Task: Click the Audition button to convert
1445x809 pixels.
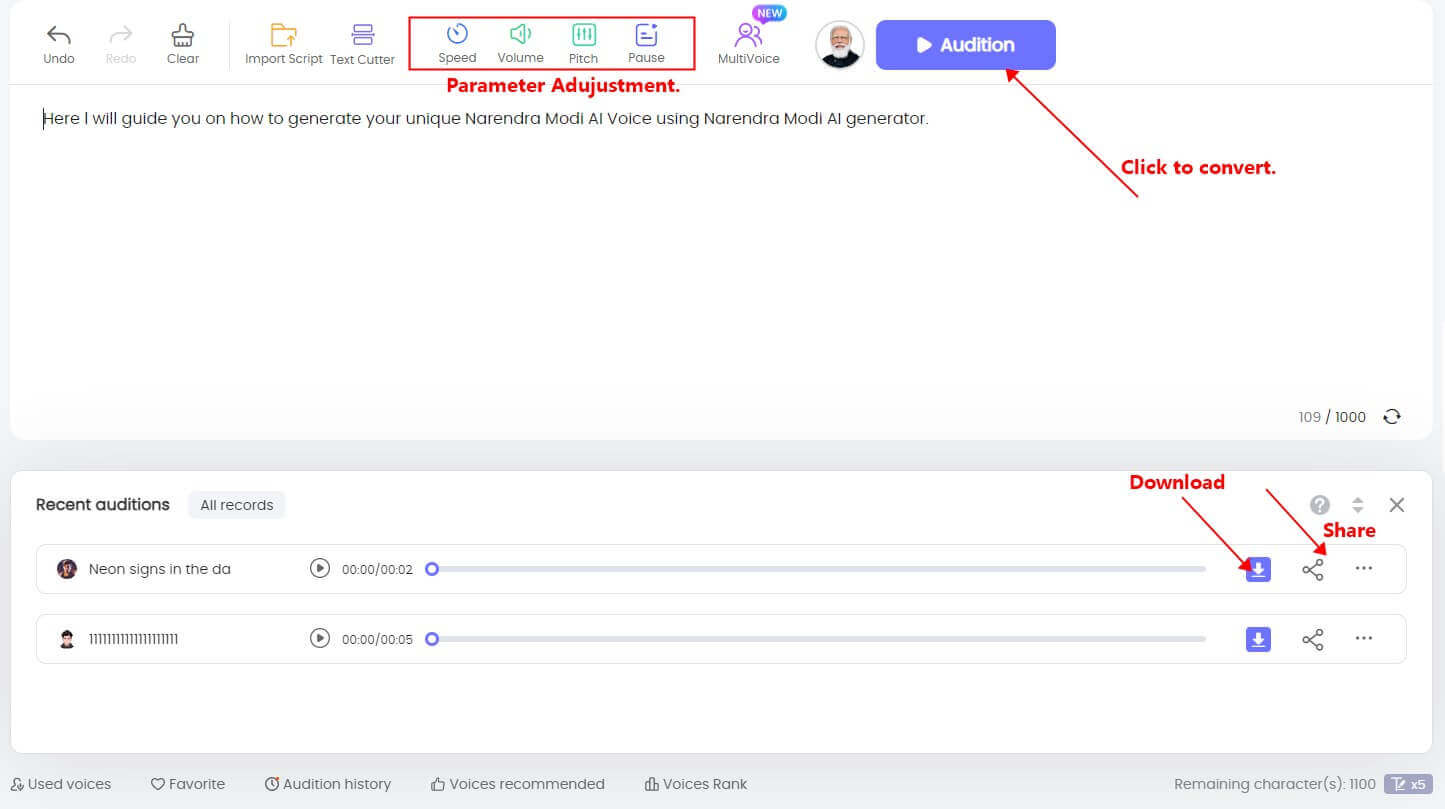Action: (965, 45)
